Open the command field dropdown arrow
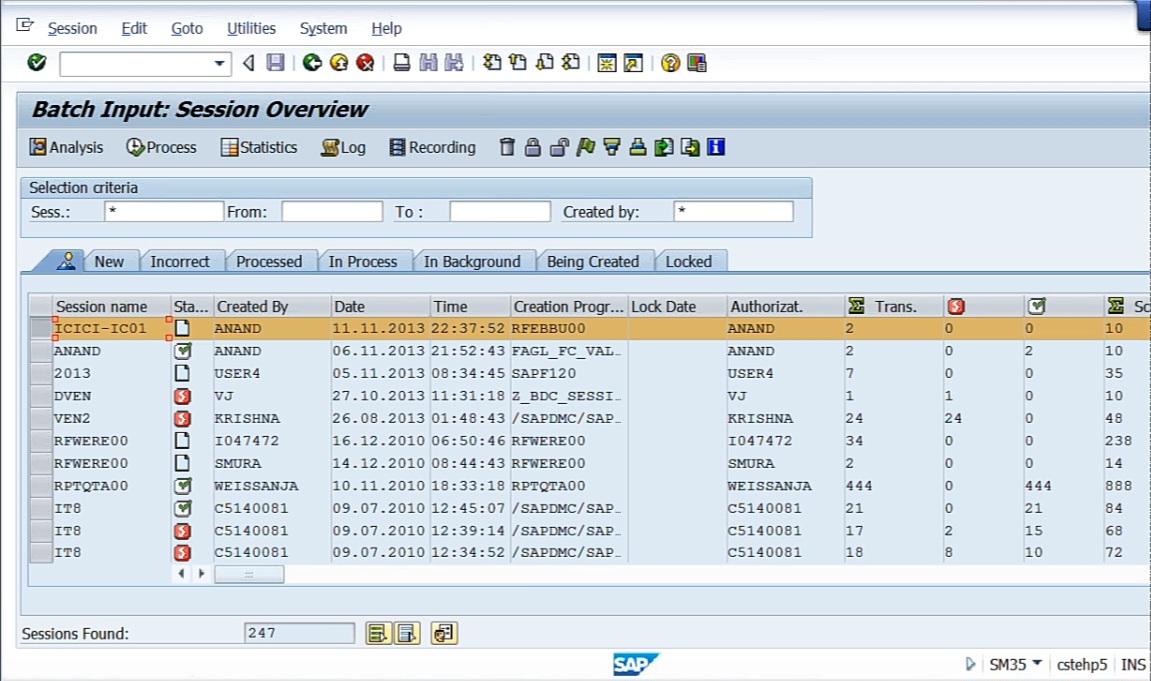Image resolution: width=1151 pixels, height=681 pixels. 219,64
